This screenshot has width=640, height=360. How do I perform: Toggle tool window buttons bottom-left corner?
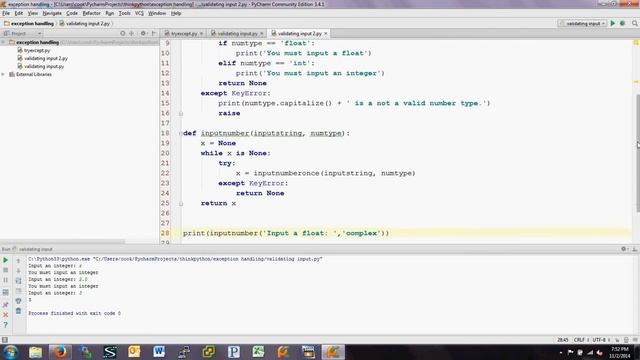[x=4, y=340]
